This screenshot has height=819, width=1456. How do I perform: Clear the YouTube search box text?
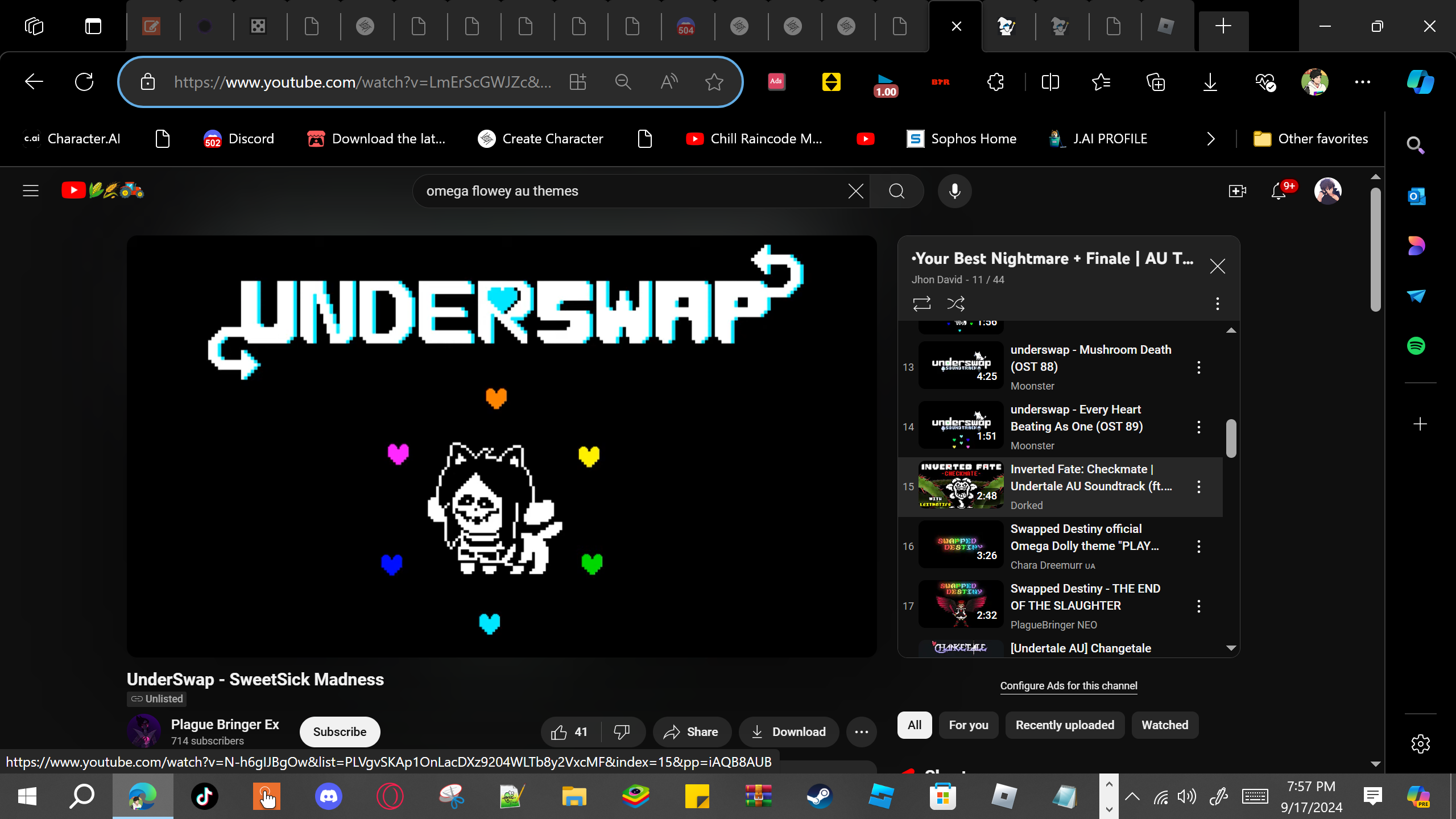click(855, 191)
